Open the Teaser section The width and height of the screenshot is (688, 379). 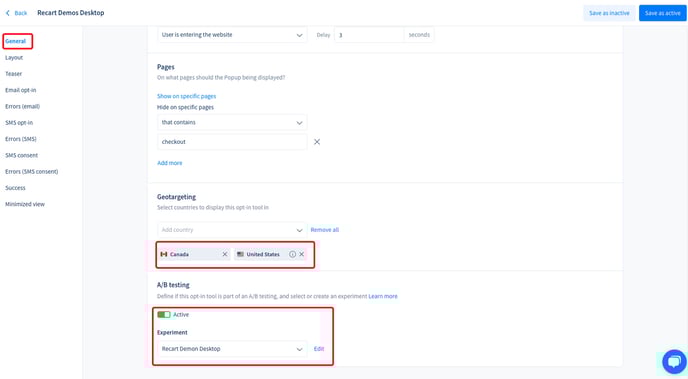pyautogui.click(x=13, y=74)
